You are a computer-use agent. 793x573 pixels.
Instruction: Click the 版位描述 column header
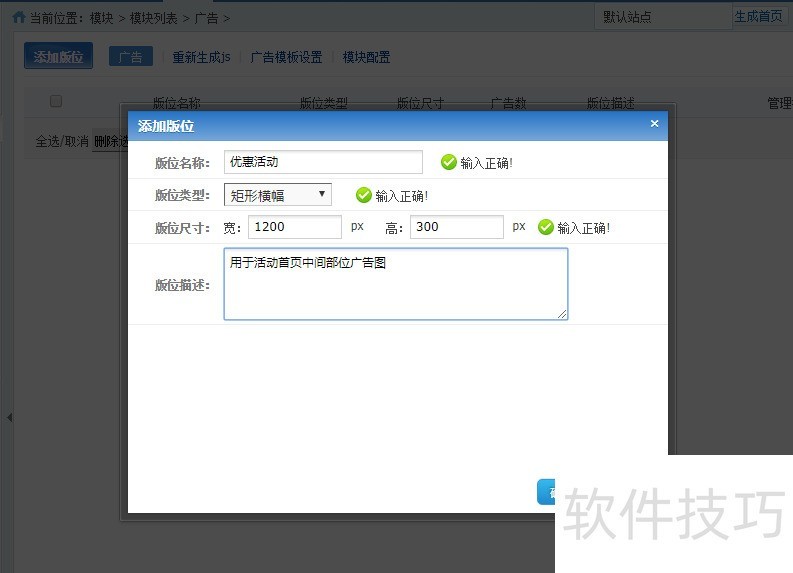[610, 103]
